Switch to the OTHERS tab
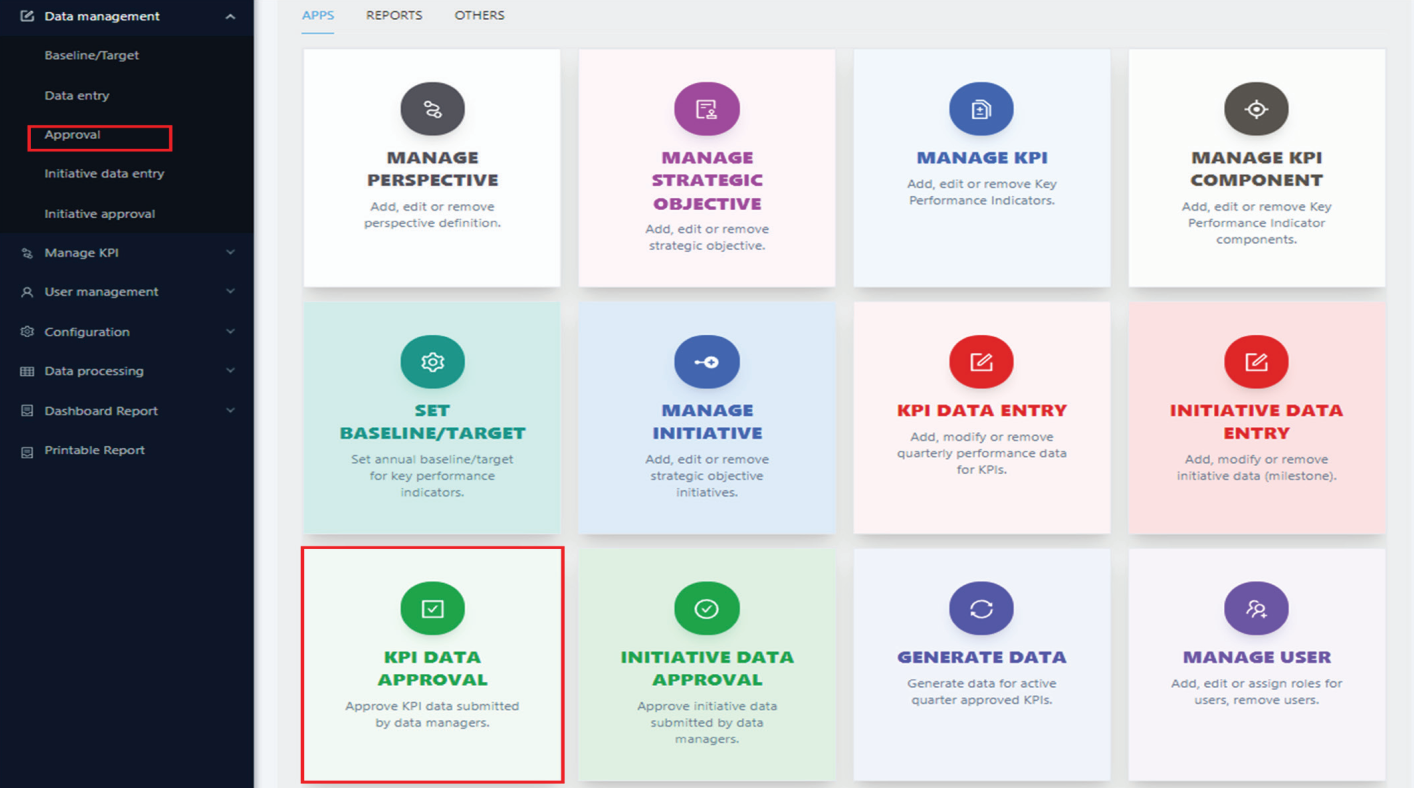This screenshot has width=1414, height=788. coord(479,16)
